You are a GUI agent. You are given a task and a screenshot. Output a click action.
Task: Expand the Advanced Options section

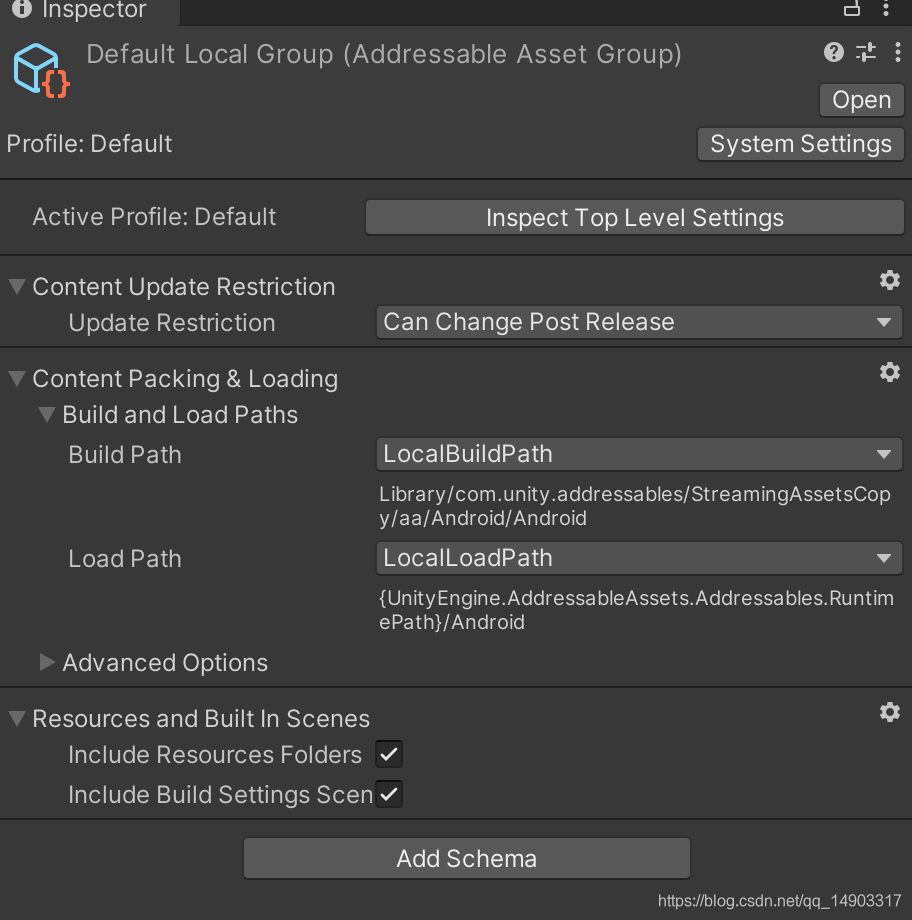(x=47, y=662)
